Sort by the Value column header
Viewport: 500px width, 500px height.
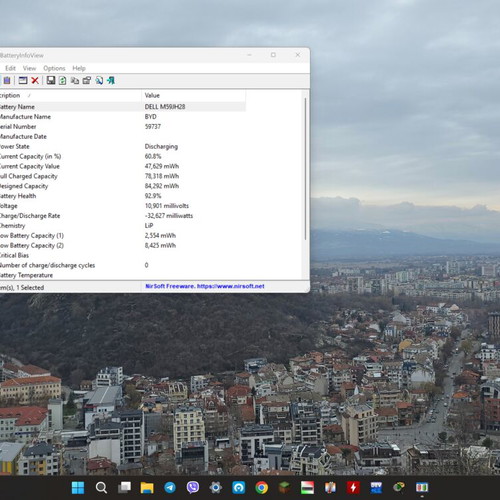193,95
